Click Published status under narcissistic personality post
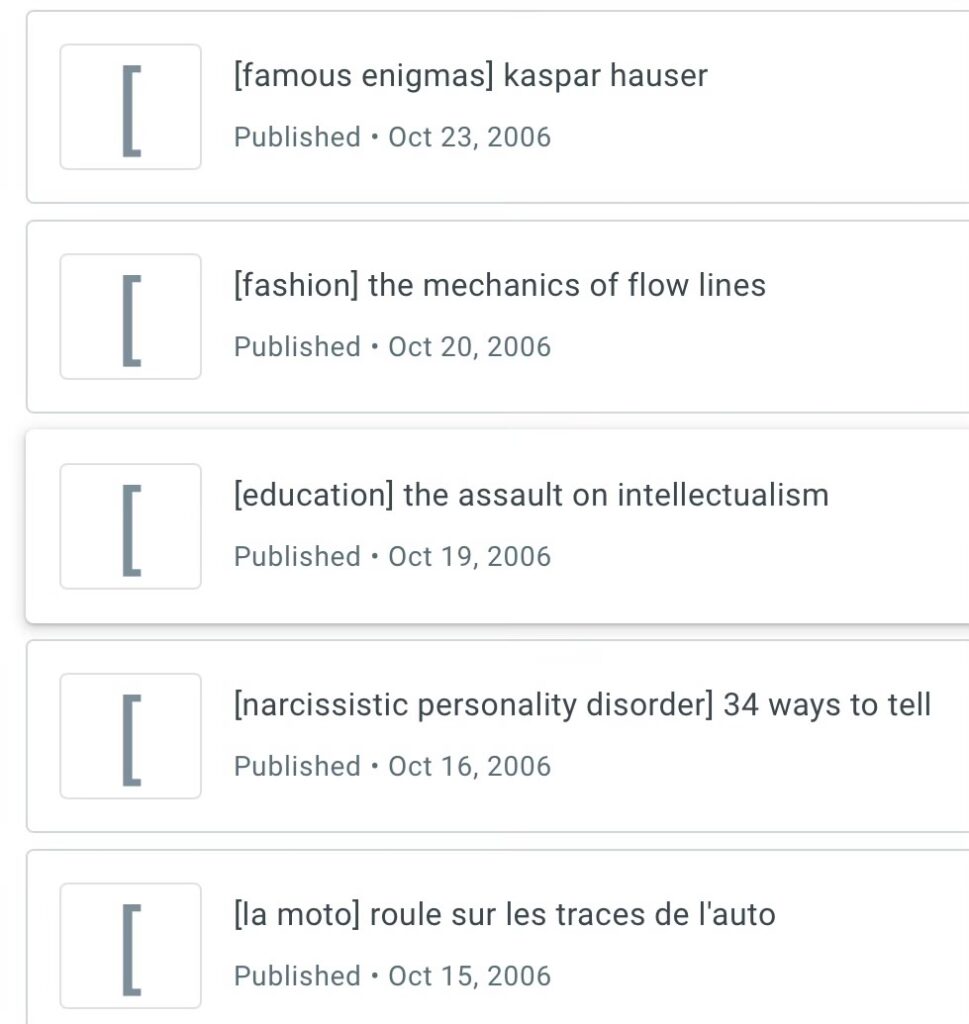The width and height of the screenshot is (969, 1024). pyautogui.click(x=297, y=767)
